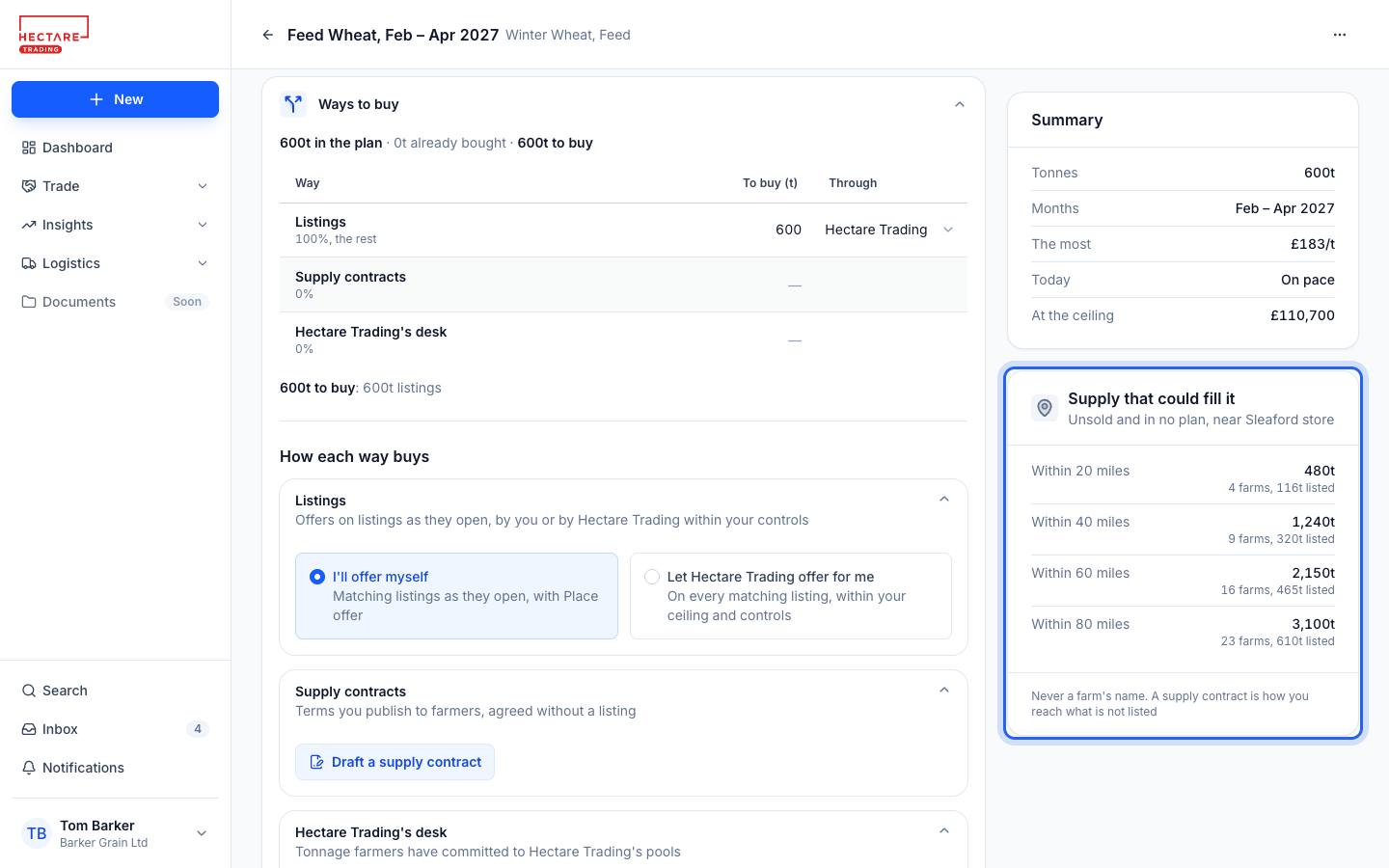Click the blue New button
The width and height of the screenshot is (1389, 868).
[x=115, y=99]
